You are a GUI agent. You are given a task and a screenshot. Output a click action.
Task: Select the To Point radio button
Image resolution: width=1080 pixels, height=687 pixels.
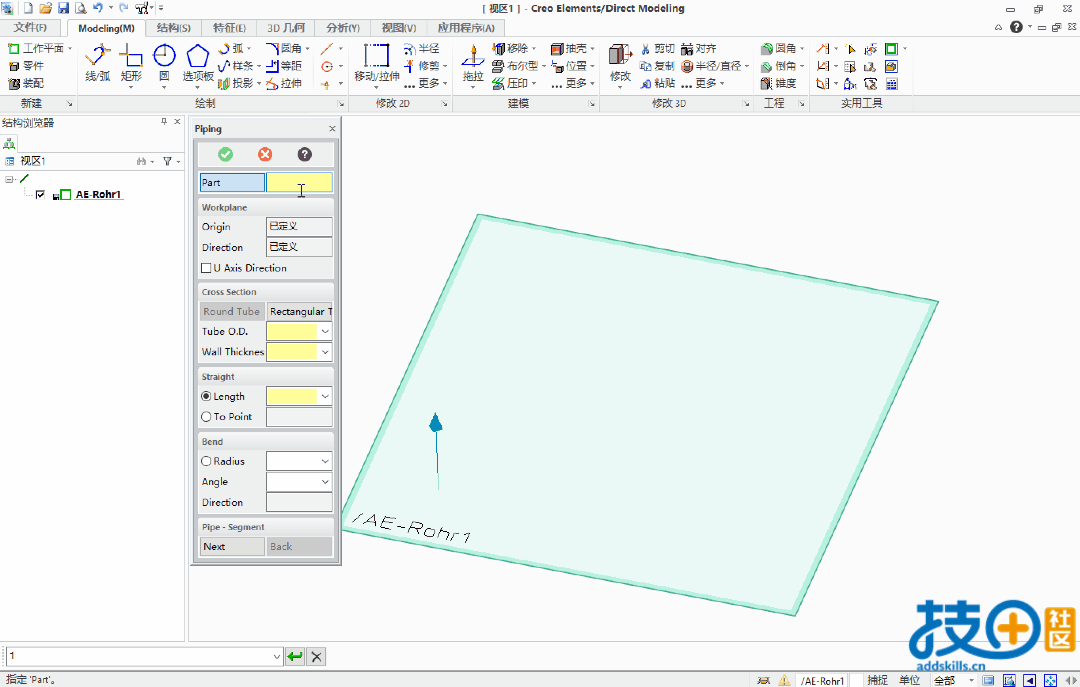[x=206, y=417]
